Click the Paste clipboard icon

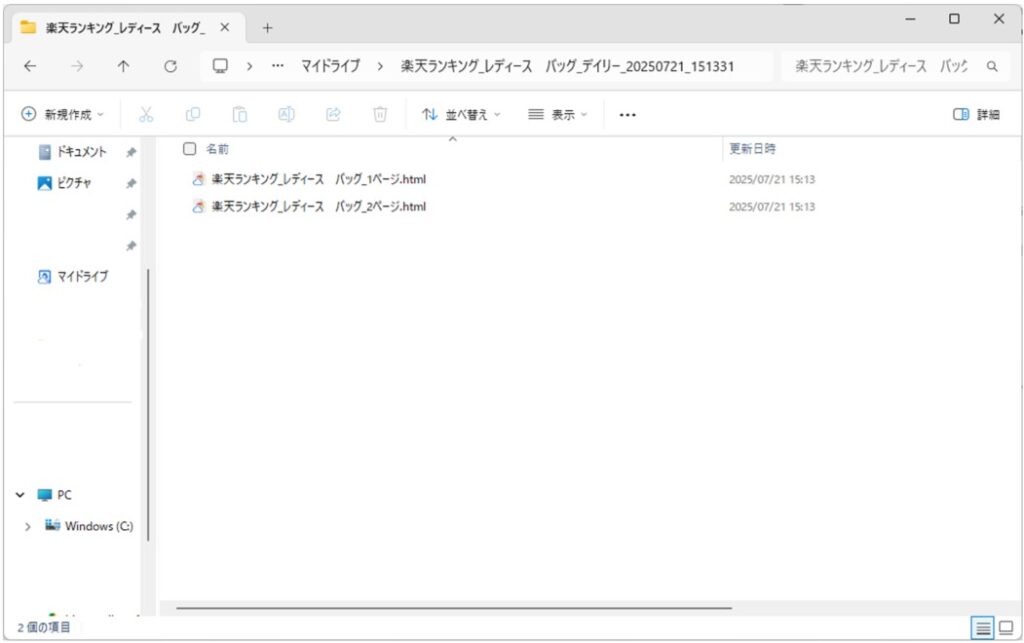pyautogui.click(x=240, y=114)
